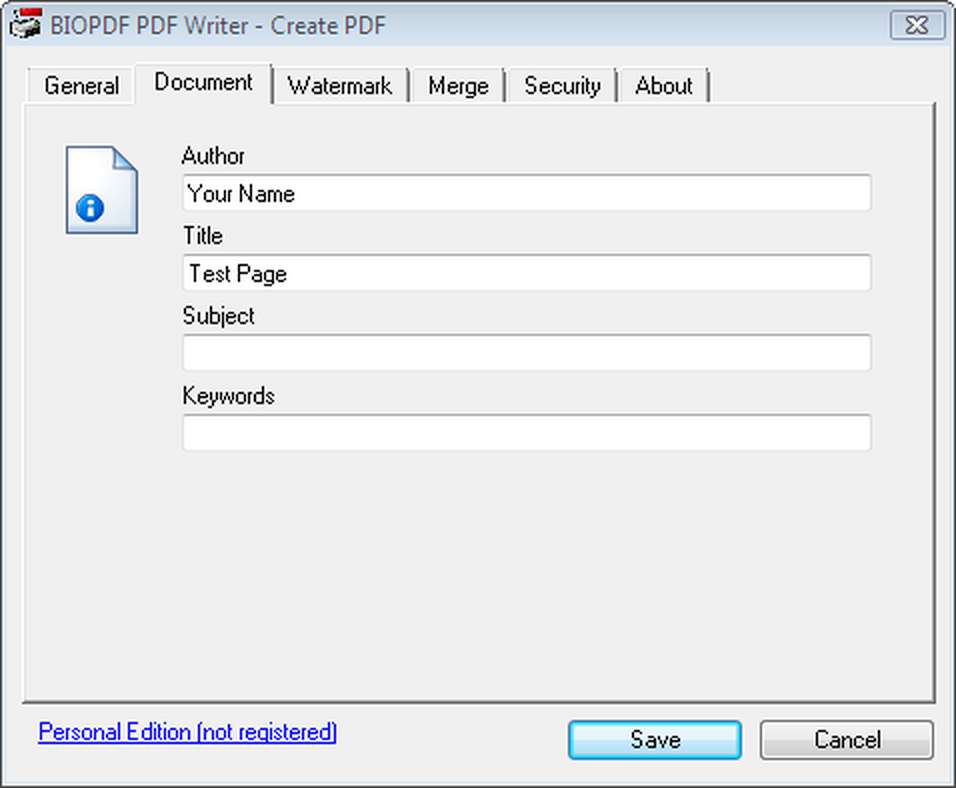Select the Document tab
Viewport: 956px width, 788px height.
point(203,82)
